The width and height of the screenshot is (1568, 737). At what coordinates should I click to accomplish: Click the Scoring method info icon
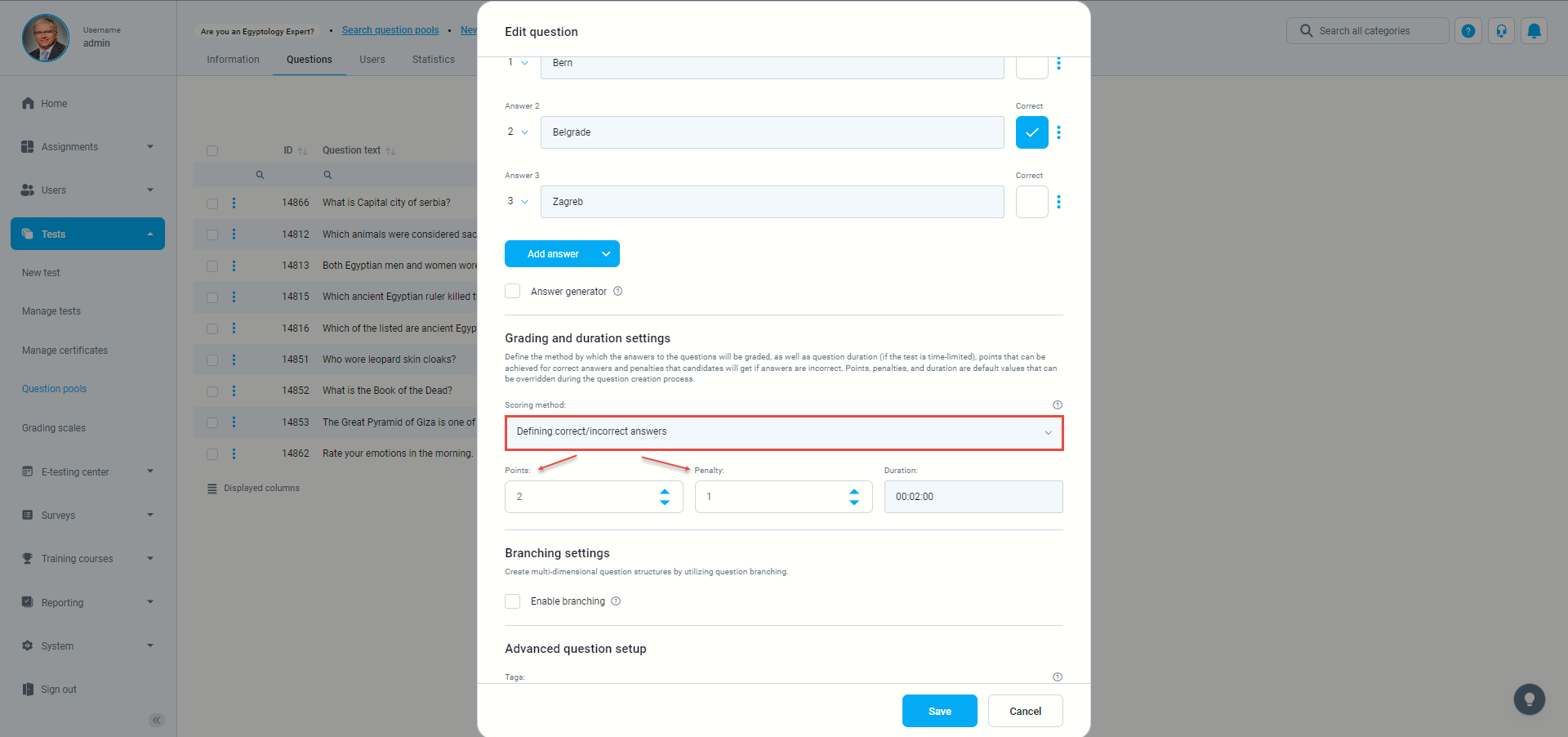tap(1058, 405)
